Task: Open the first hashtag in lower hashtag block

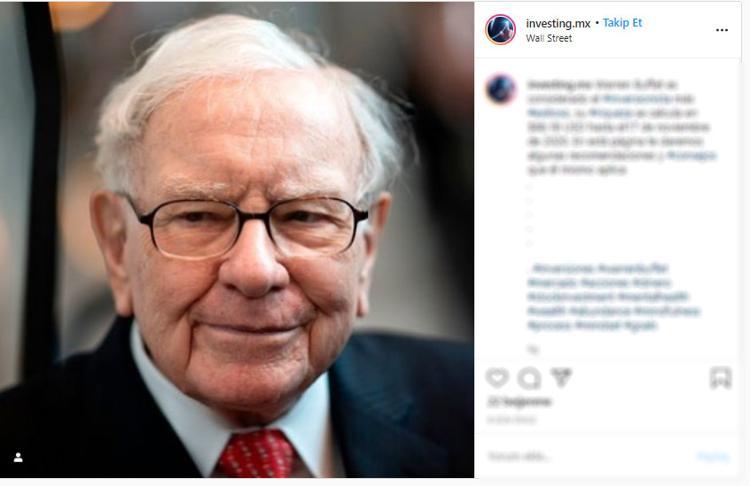Action: tap(564, 268)
